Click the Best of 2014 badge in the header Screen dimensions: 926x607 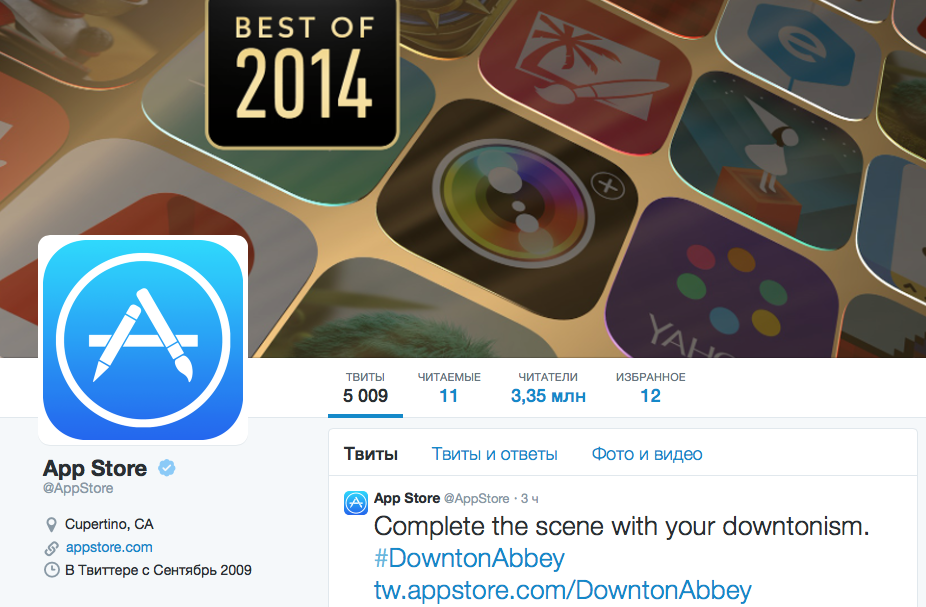tap(303, 73)
